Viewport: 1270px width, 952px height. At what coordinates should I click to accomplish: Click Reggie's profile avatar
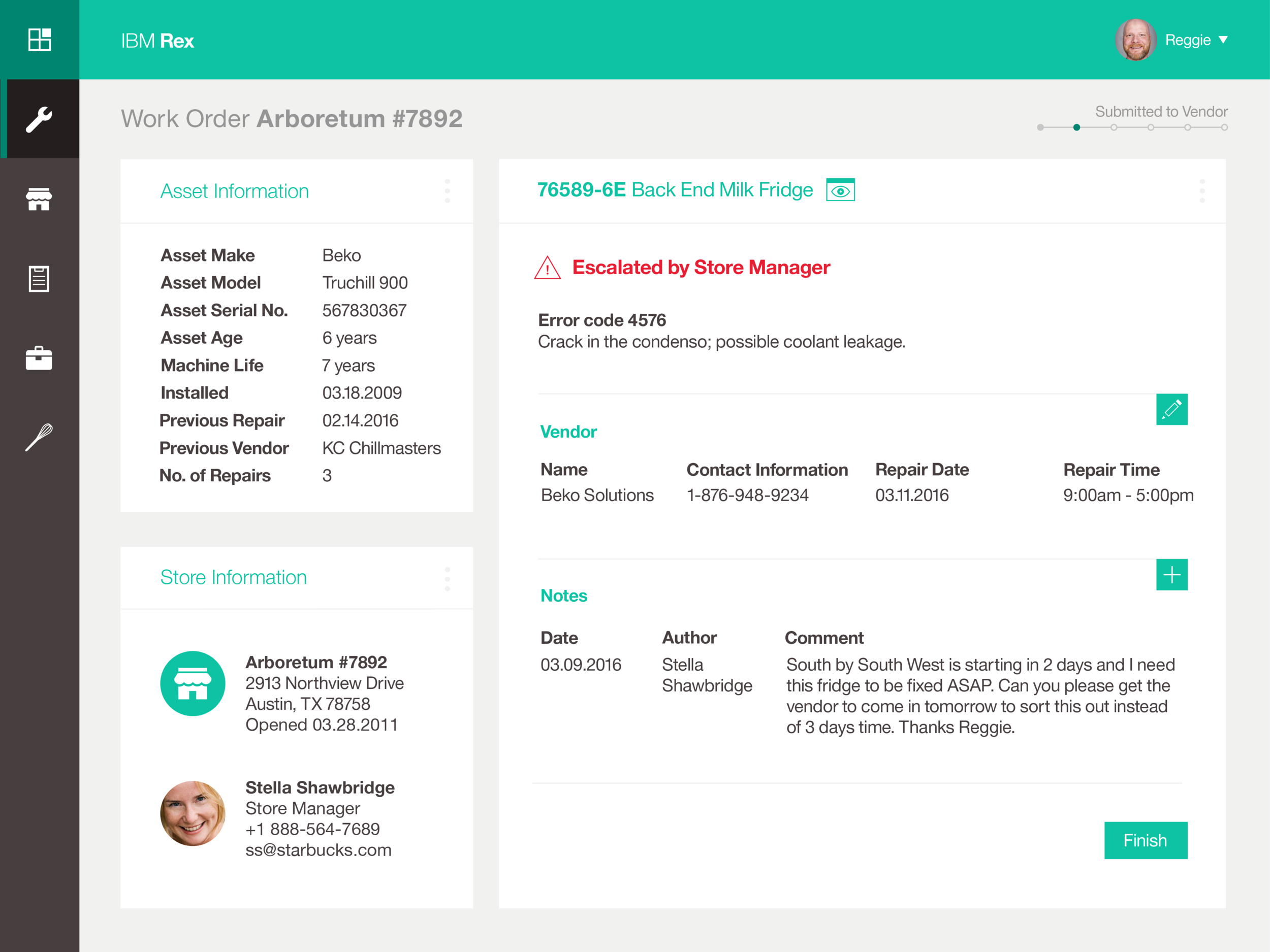click(1136, 40)
